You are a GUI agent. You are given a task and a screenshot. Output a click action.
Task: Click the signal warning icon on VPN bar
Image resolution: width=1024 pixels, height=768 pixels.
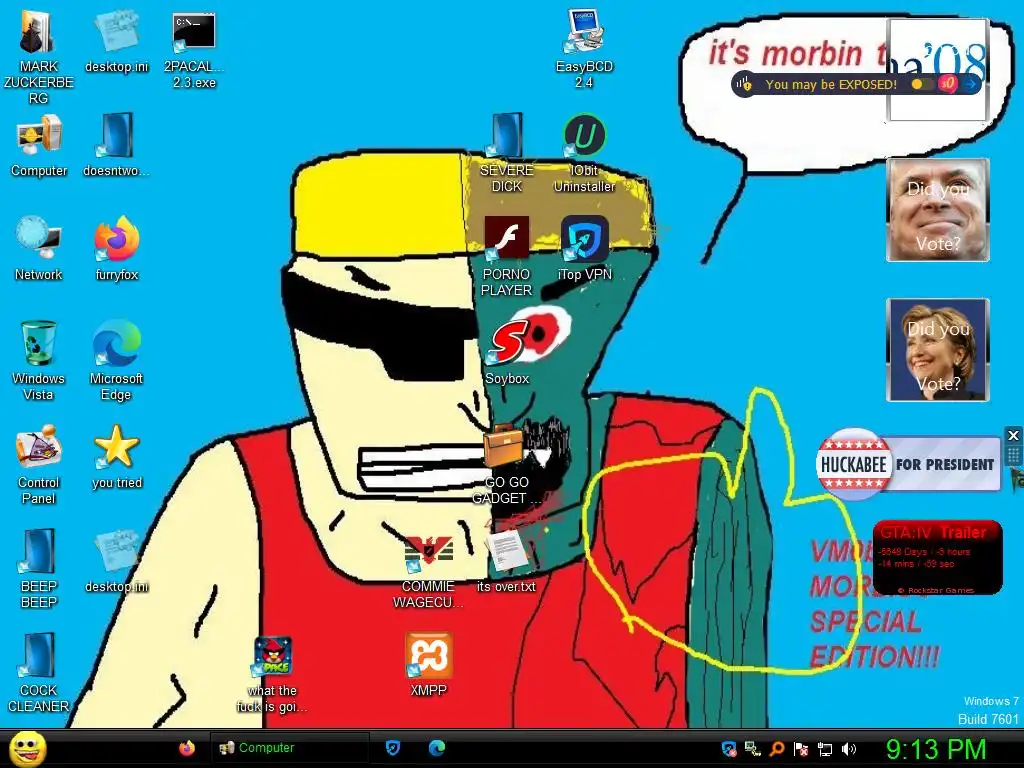pyautogui.click(x=744, y=84)
